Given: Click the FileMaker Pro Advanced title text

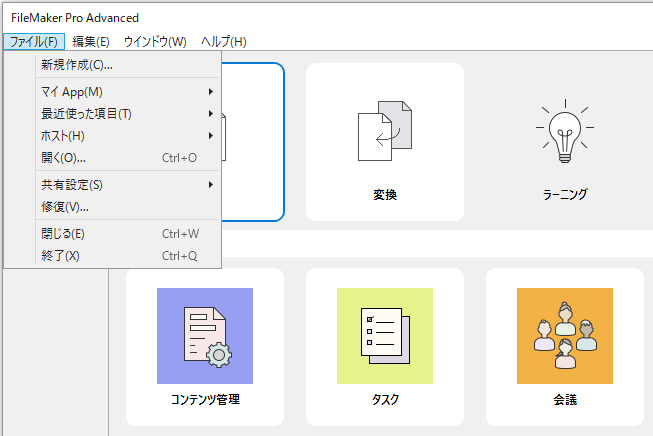Looking at the screenshot, I should pos(75,18).
